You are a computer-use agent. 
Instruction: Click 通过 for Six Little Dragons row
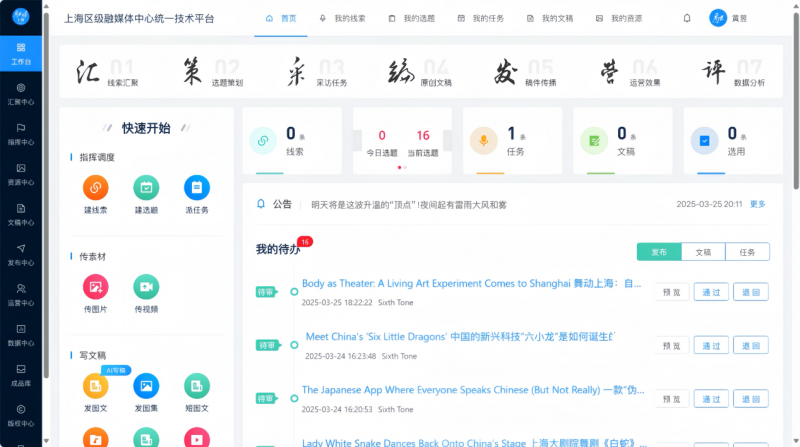[711, 345]
